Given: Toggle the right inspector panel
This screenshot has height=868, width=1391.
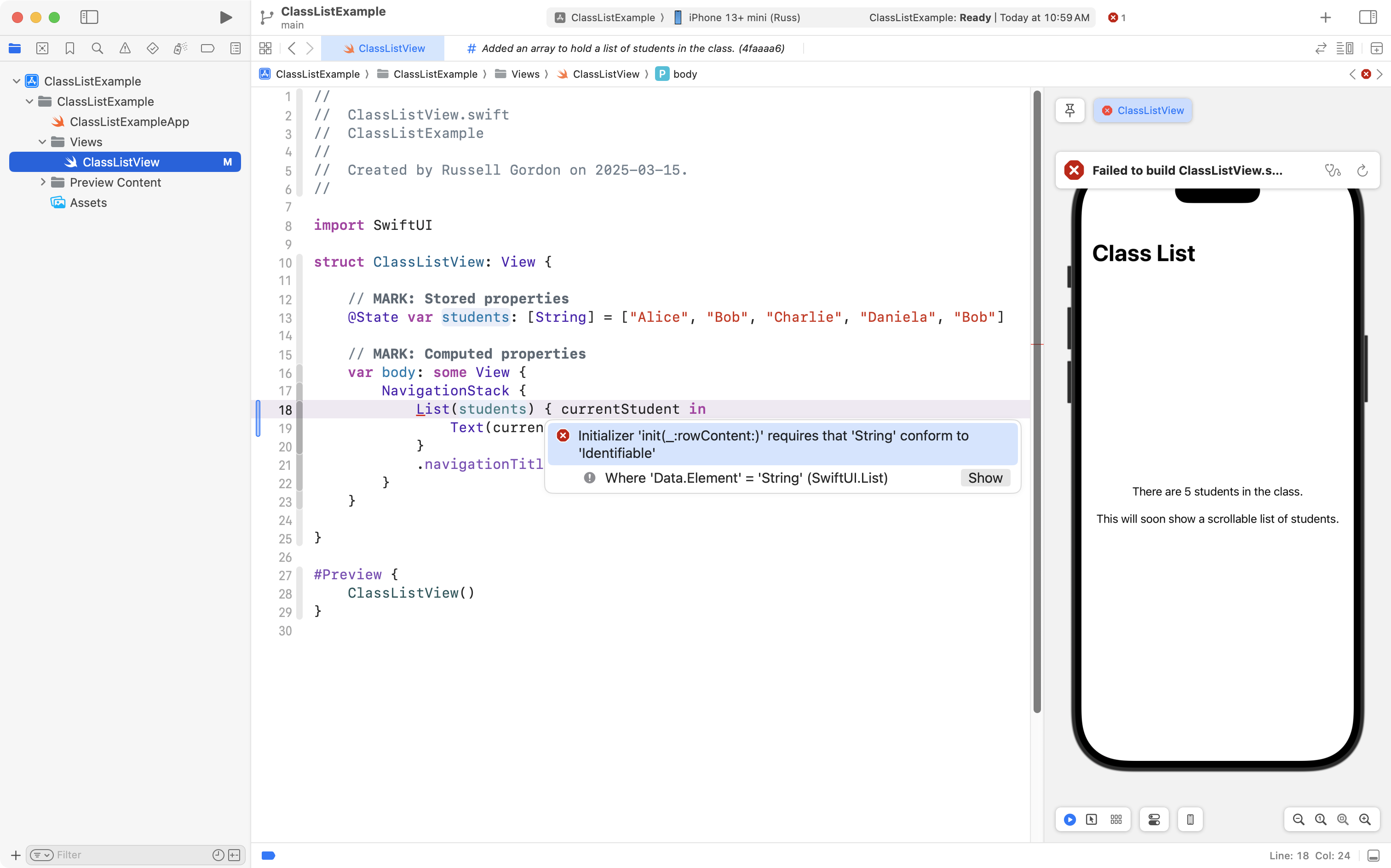Looking at the screenshot, I should 1368,17.
